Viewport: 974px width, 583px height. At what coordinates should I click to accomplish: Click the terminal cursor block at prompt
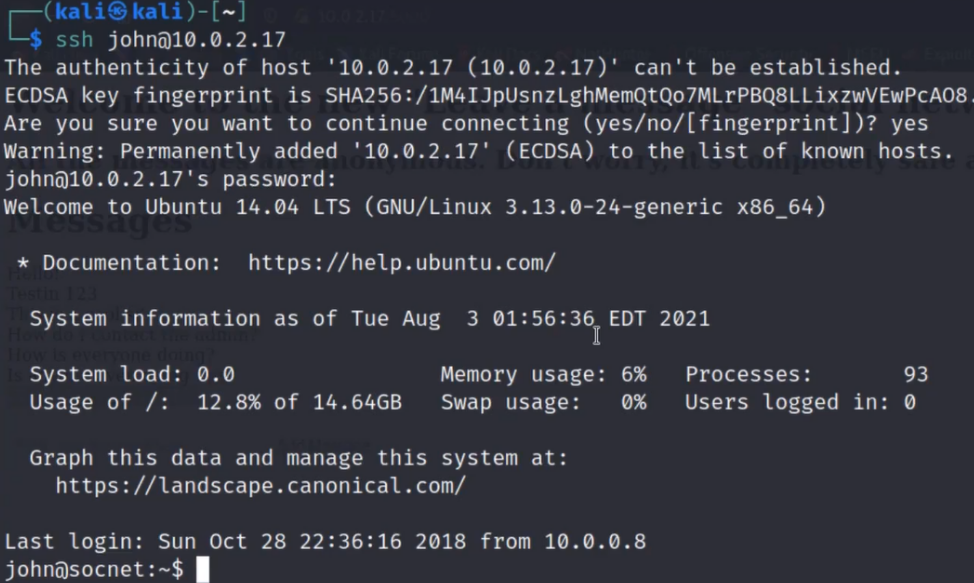coord(203,570)
